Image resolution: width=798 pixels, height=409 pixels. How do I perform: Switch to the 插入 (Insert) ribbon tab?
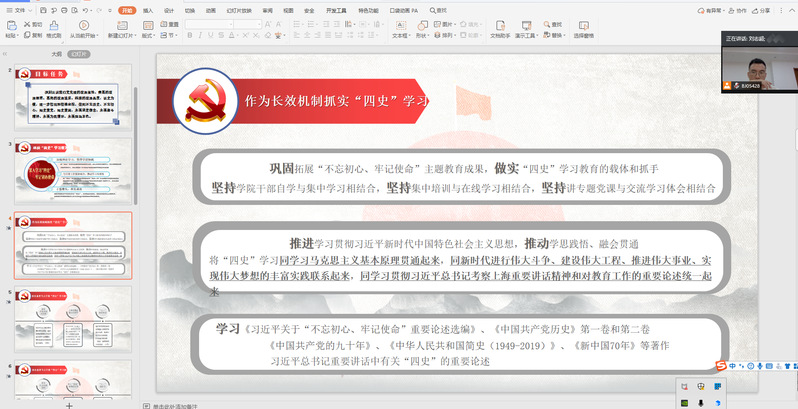point(148,9)
